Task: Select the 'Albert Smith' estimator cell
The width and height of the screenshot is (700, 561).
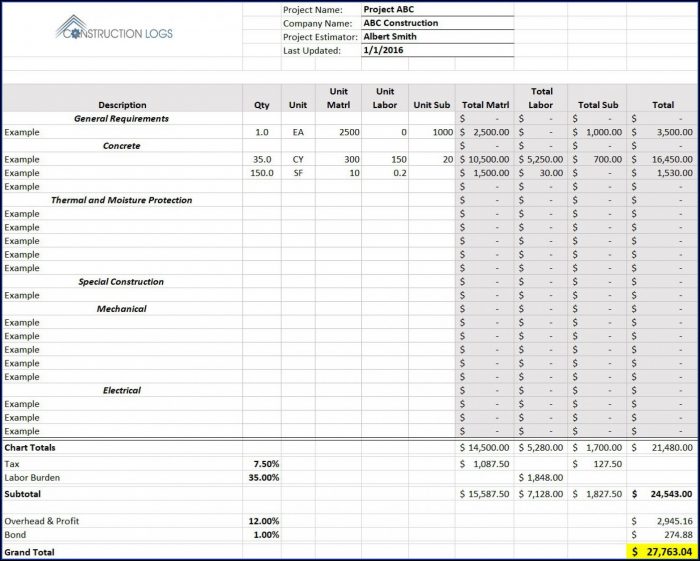Action: tap(438, 37)
